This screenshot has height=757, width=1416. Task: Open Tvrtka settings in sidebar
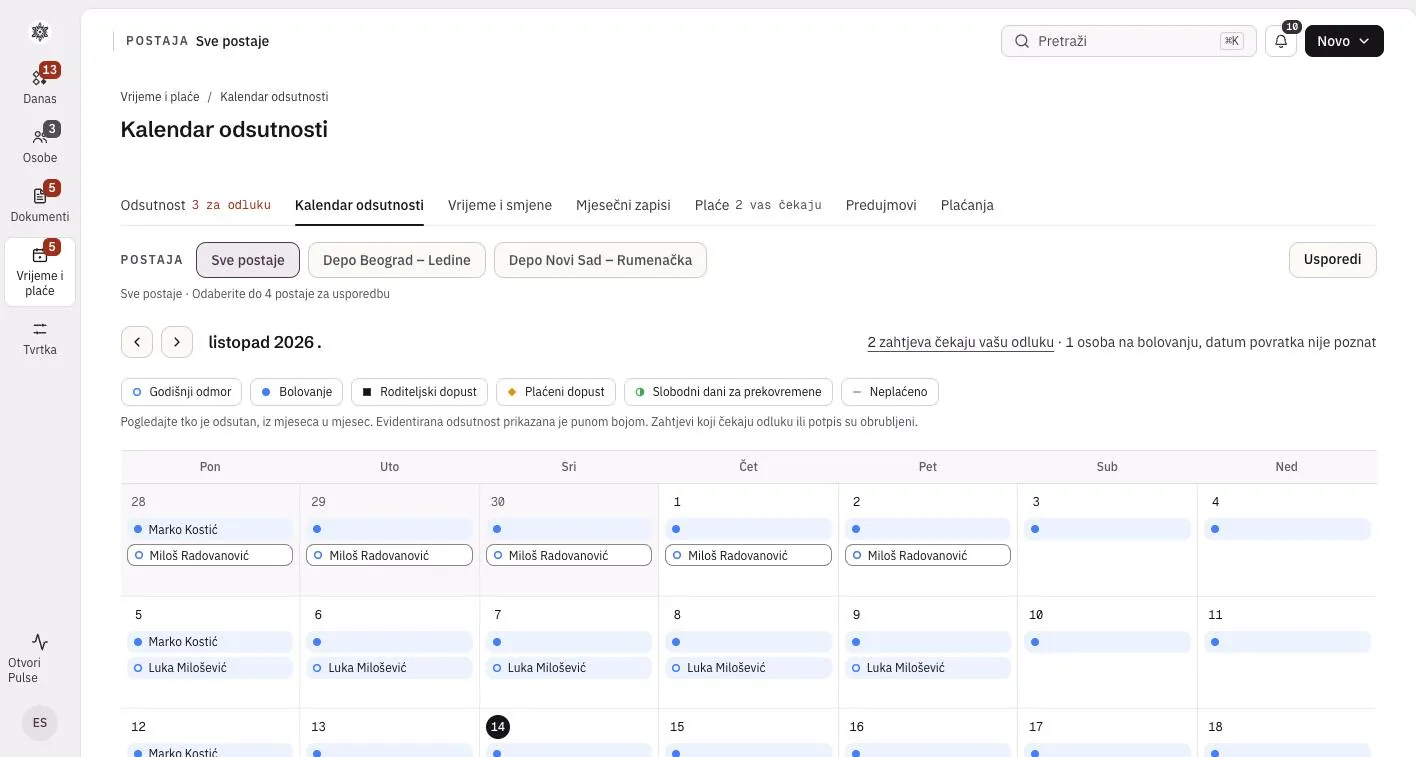40,339
